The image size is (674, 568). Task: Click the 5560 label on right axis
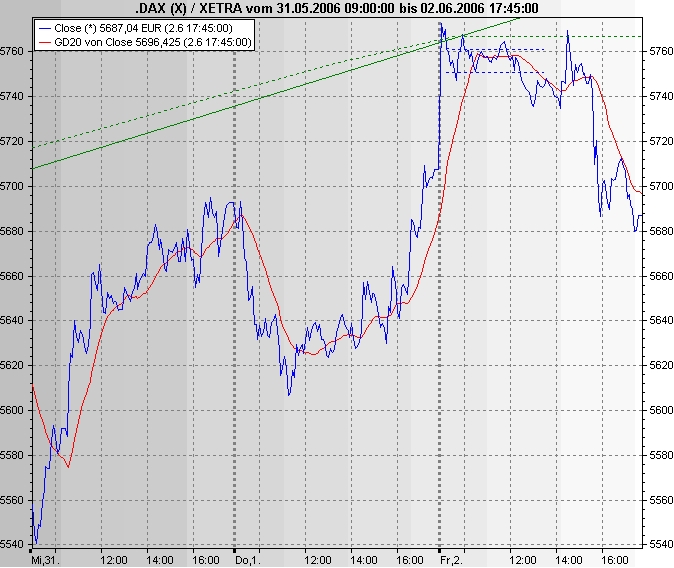click(661, 500)
